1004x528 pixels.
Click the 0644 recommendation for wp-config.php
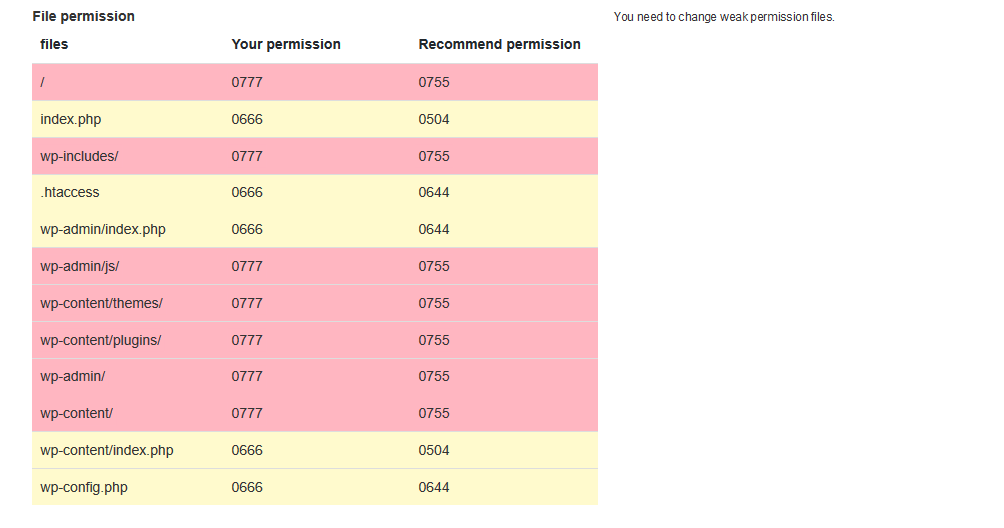(434, 487)
